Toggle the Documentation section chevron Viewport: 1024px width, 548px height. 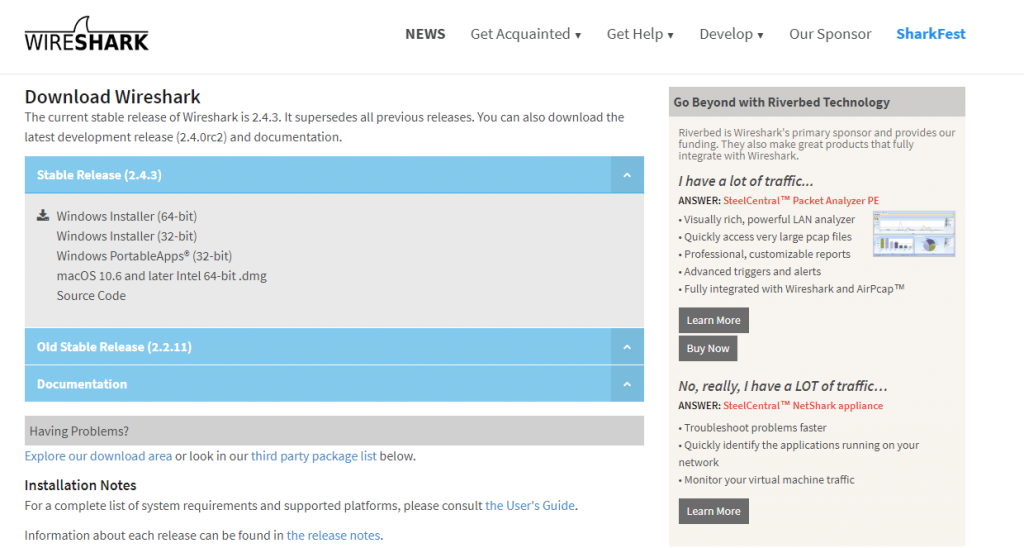tap(627, 384)
